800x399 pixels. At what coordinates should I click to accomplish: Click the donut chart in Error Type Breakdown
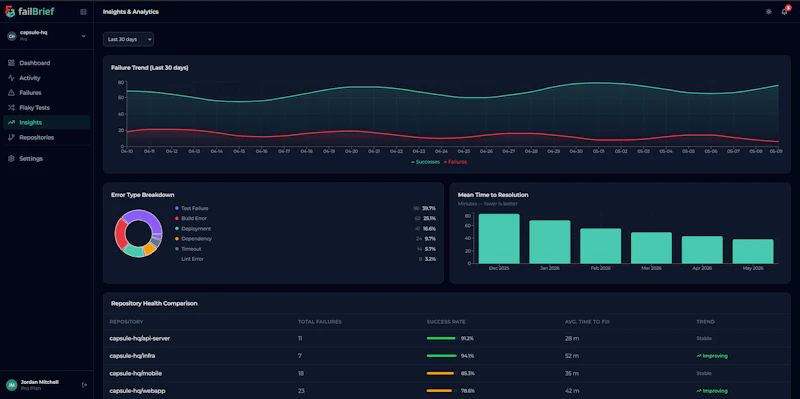(138, 233)
